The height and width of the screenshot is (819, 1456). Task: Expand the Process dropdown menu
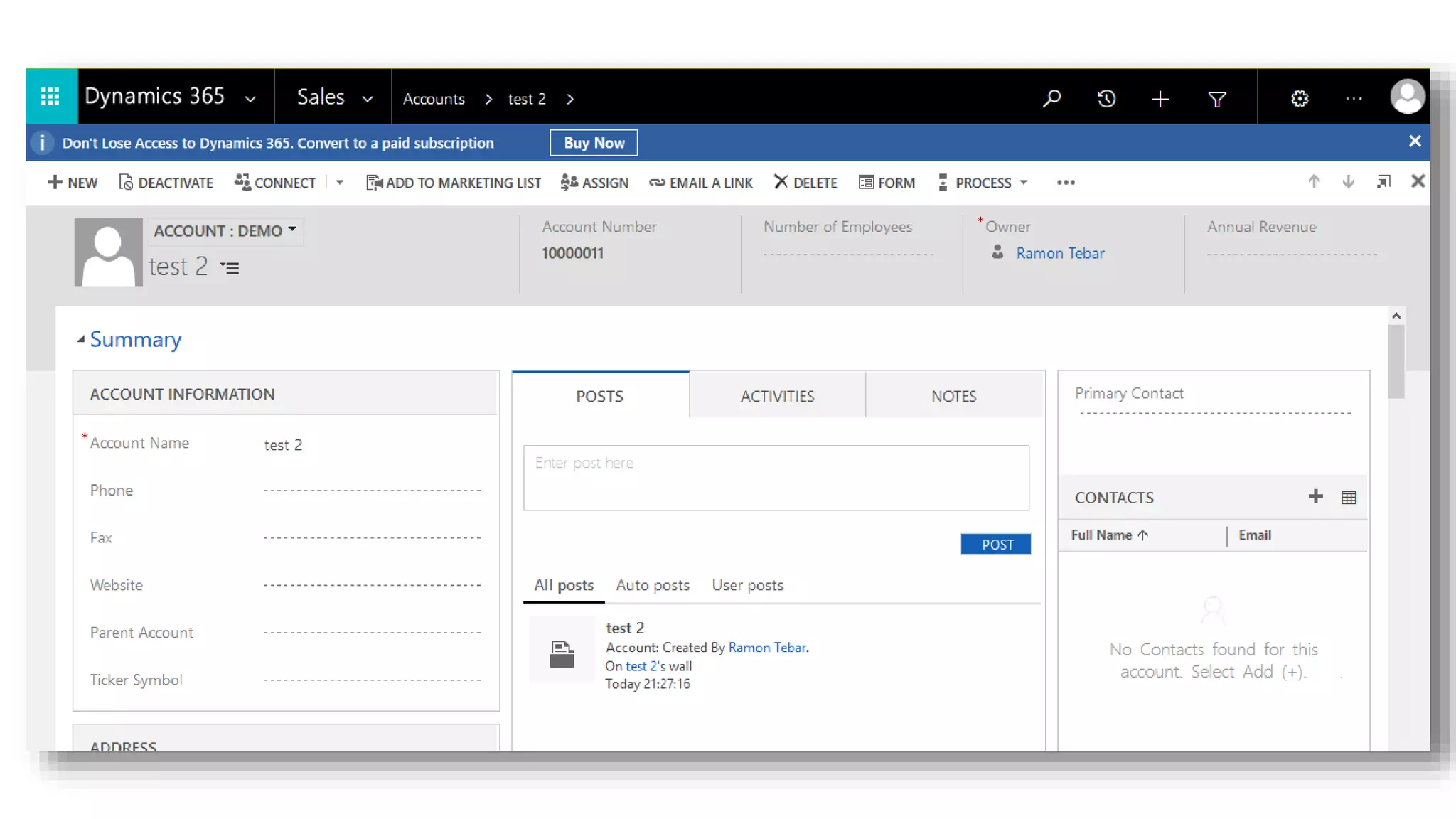click(1024, 183)
